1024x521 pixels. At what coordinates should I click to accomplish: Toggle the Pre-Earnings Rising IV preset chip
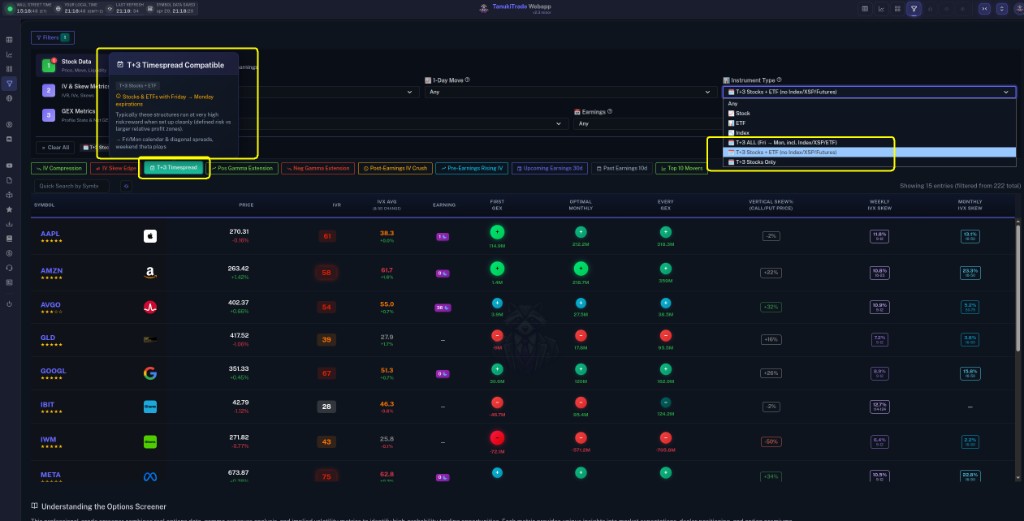pos(472,168)
